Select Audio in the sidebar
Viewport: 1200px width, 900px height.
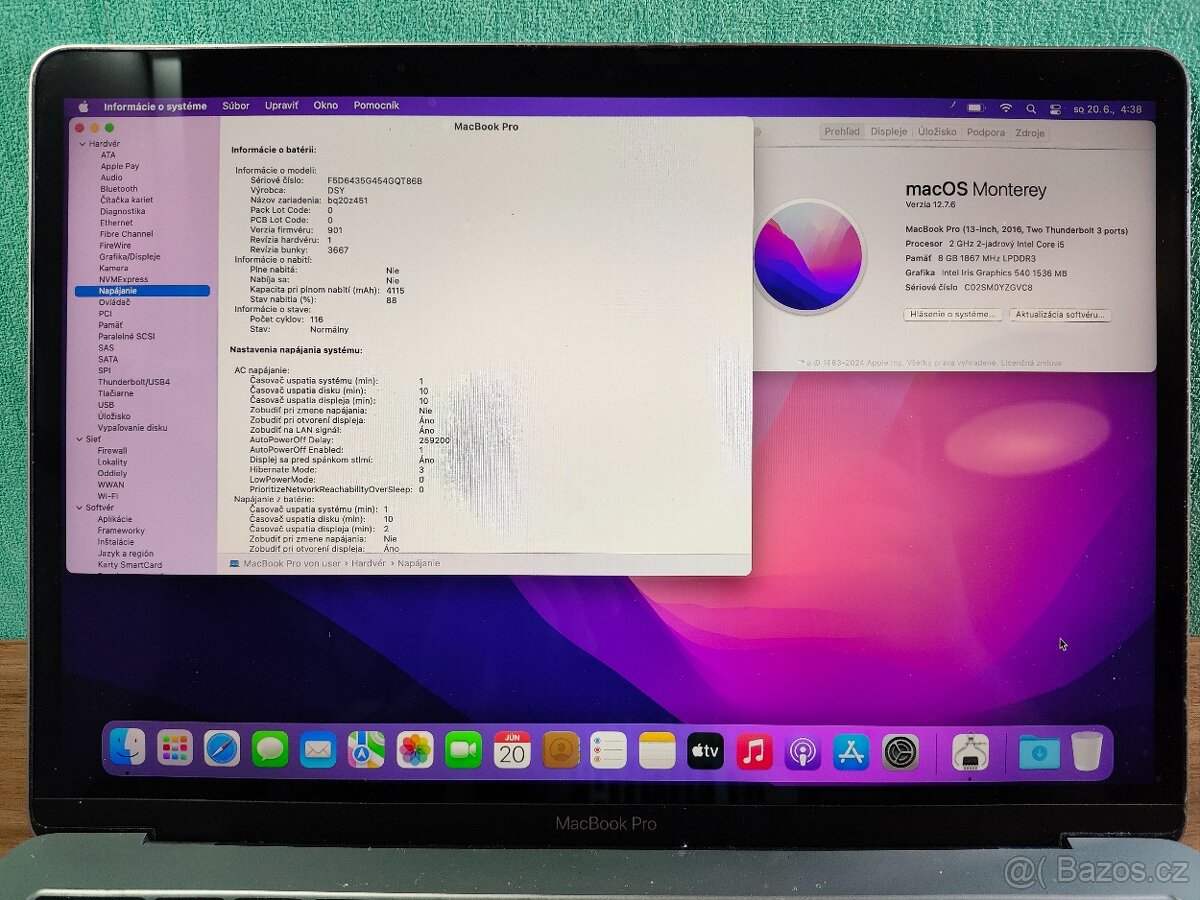[x=111, y=178]
